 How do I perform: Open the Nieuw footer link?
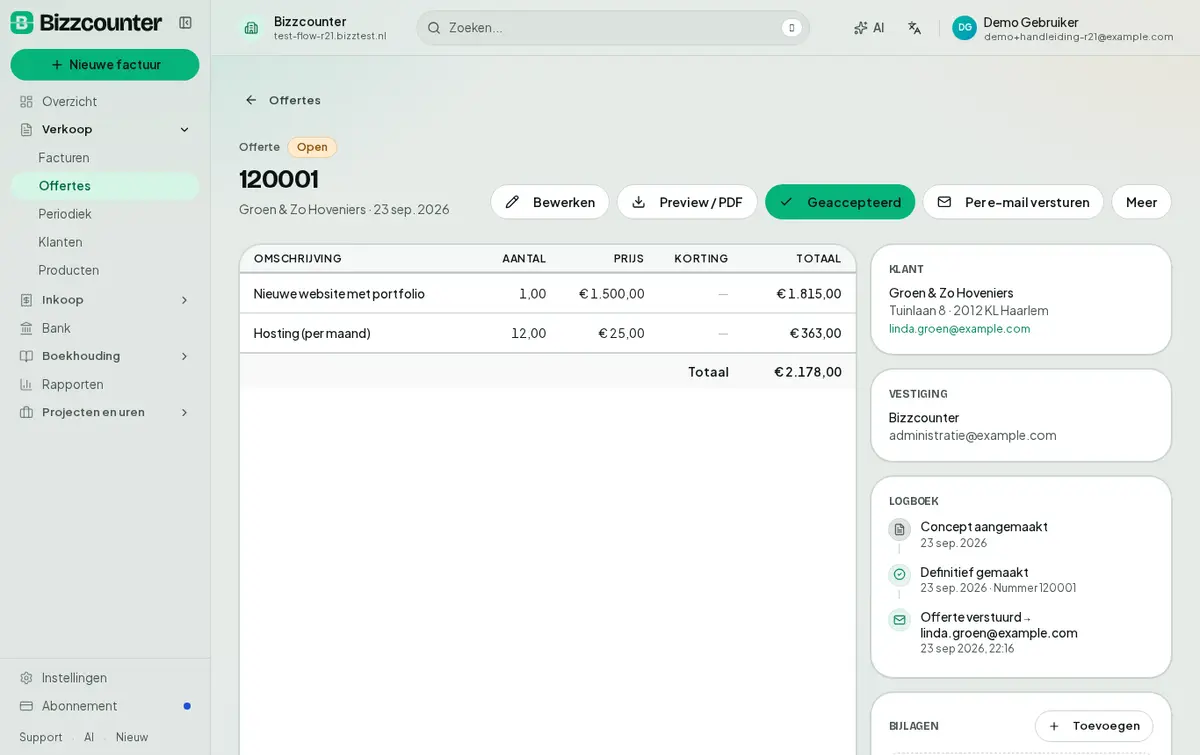(132, 737)
